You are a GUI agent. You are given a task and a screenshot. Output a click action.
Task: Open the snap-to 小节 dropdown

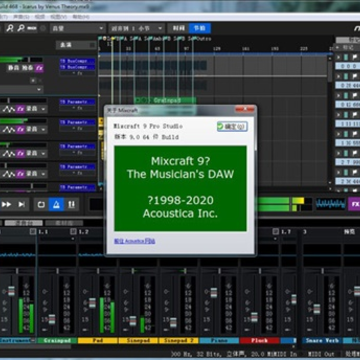(136, 28)
